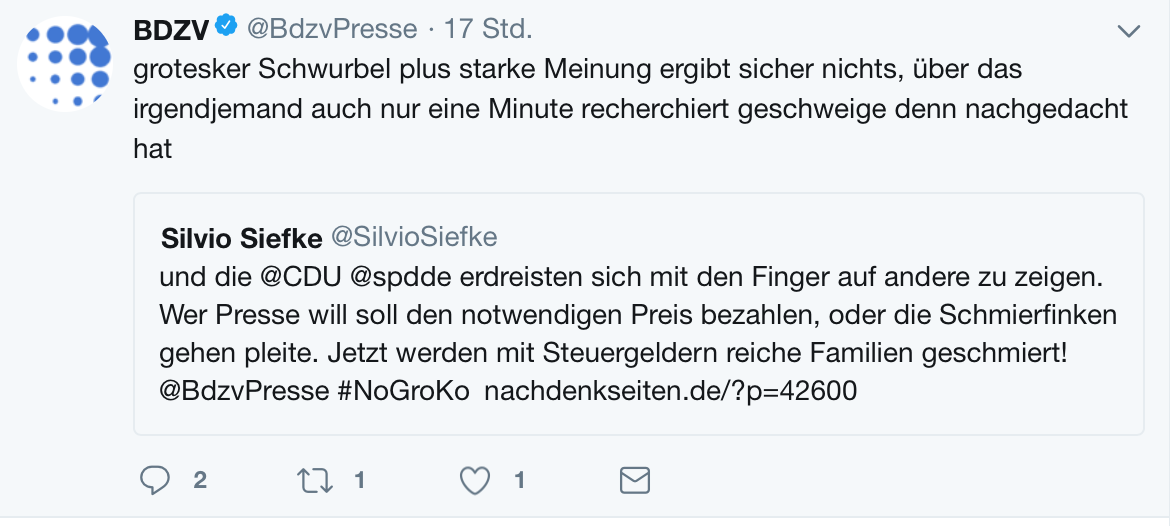Open the @CDU mention in quoted tweet

300,278
